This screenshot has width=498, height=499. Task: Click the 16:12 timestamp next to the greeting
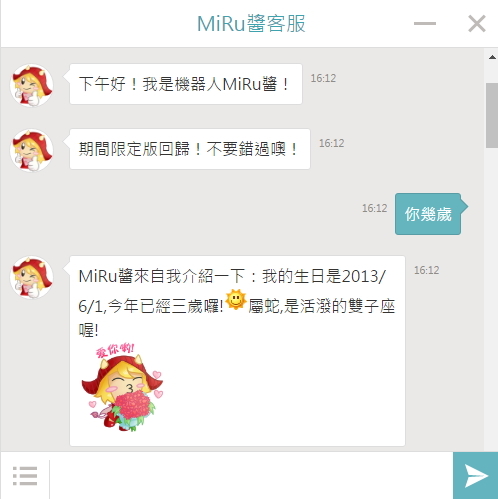point(323,78)
